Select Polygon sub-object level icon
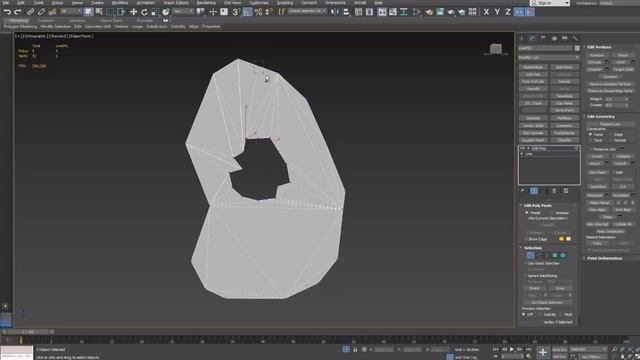This screenshot has height=360, width=640. [x=555, y=255]
